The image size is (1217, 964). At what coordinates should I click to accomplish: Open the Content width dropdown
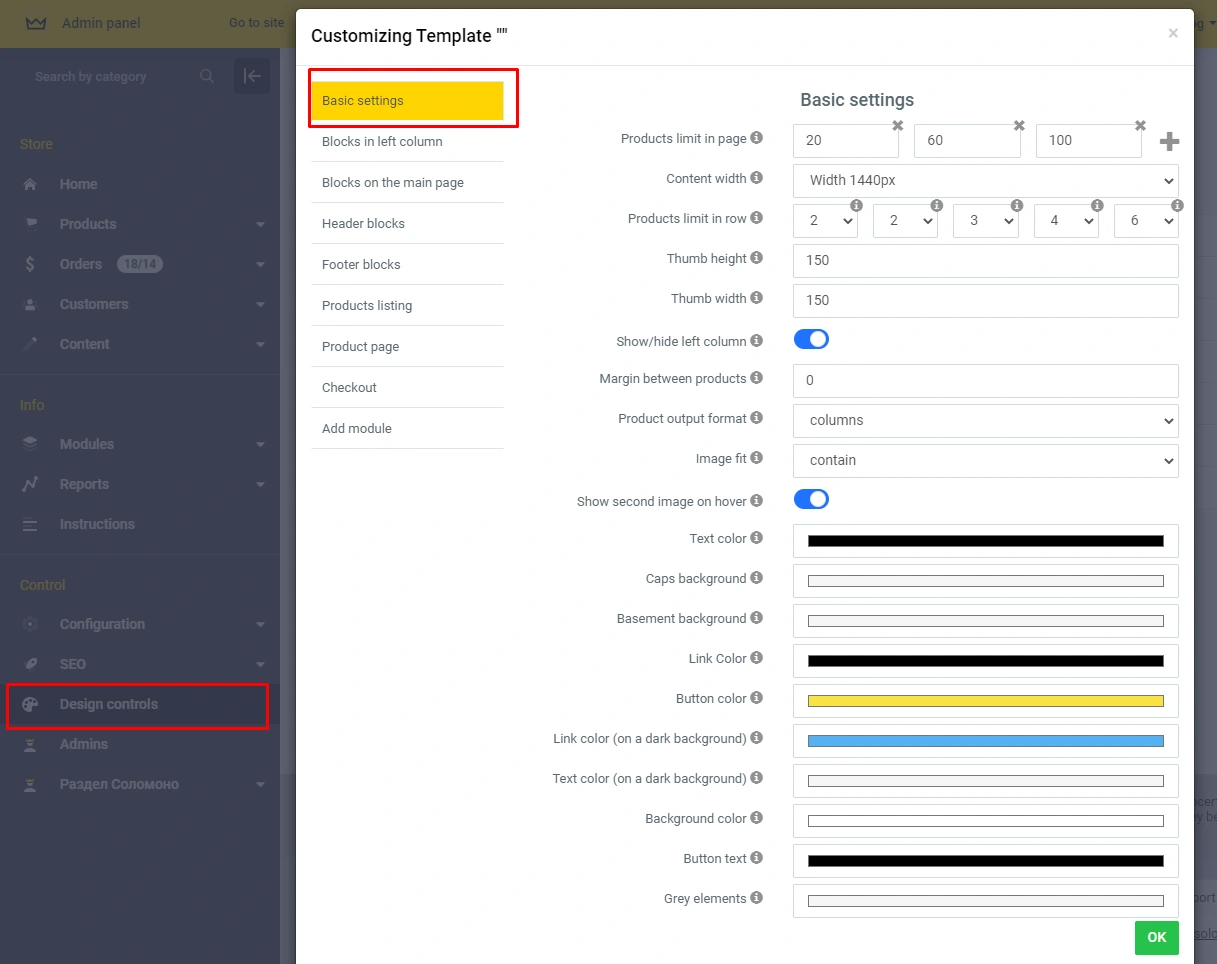[985, 181]
